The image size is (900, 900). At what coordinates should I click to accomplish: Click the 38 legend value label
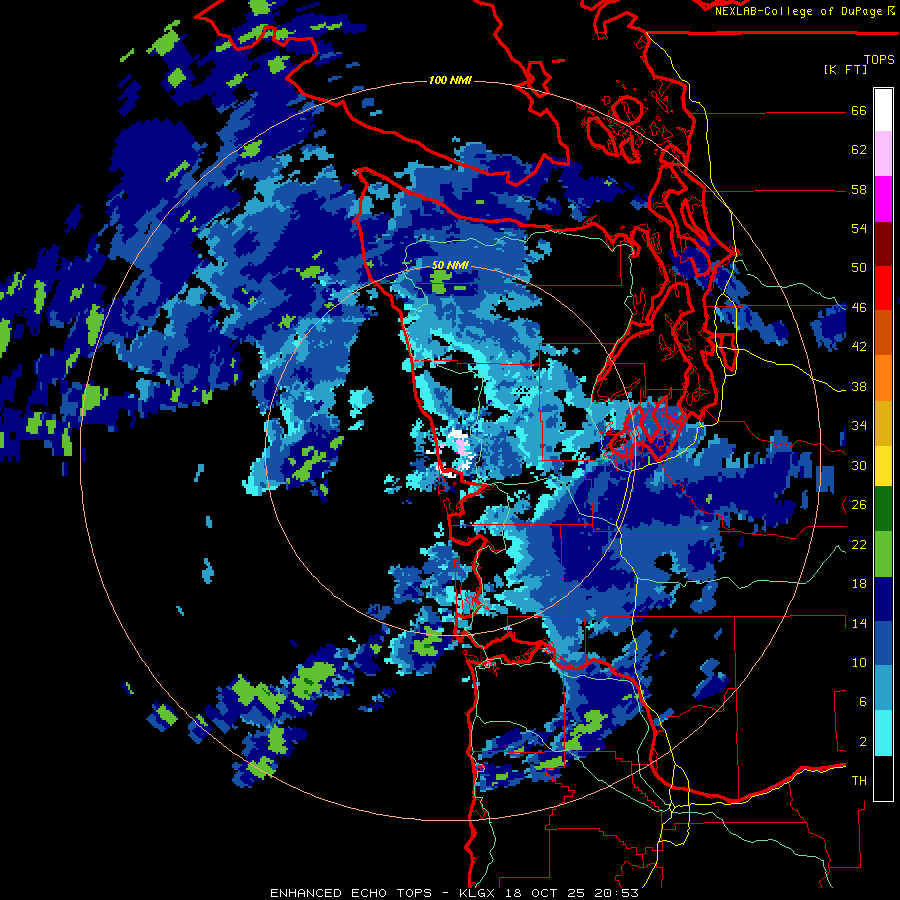pyautogui.click(x=859, y=386)
